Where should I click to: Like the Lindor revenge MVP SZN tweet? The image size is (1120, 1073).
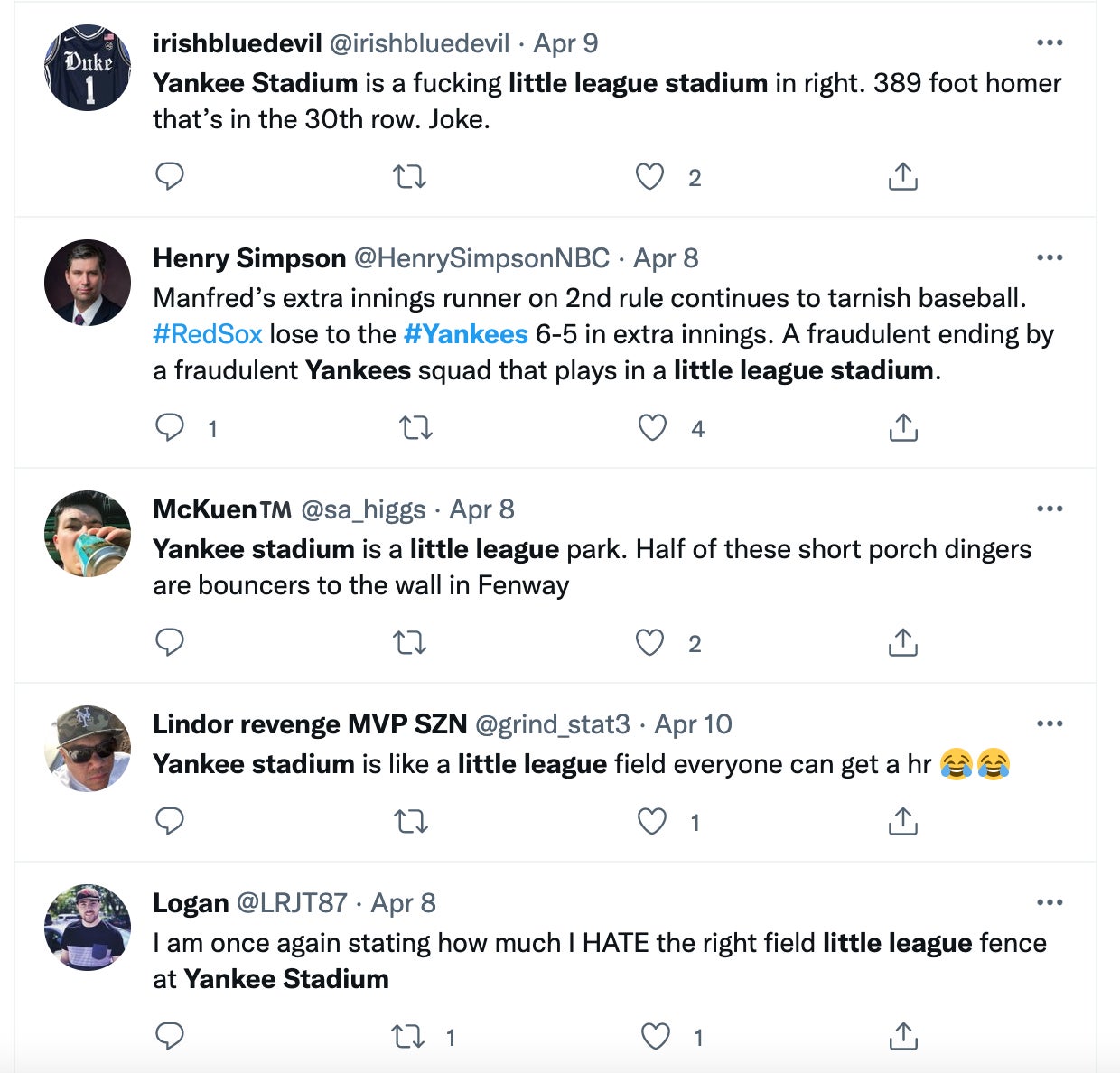(x=652, y=821)
